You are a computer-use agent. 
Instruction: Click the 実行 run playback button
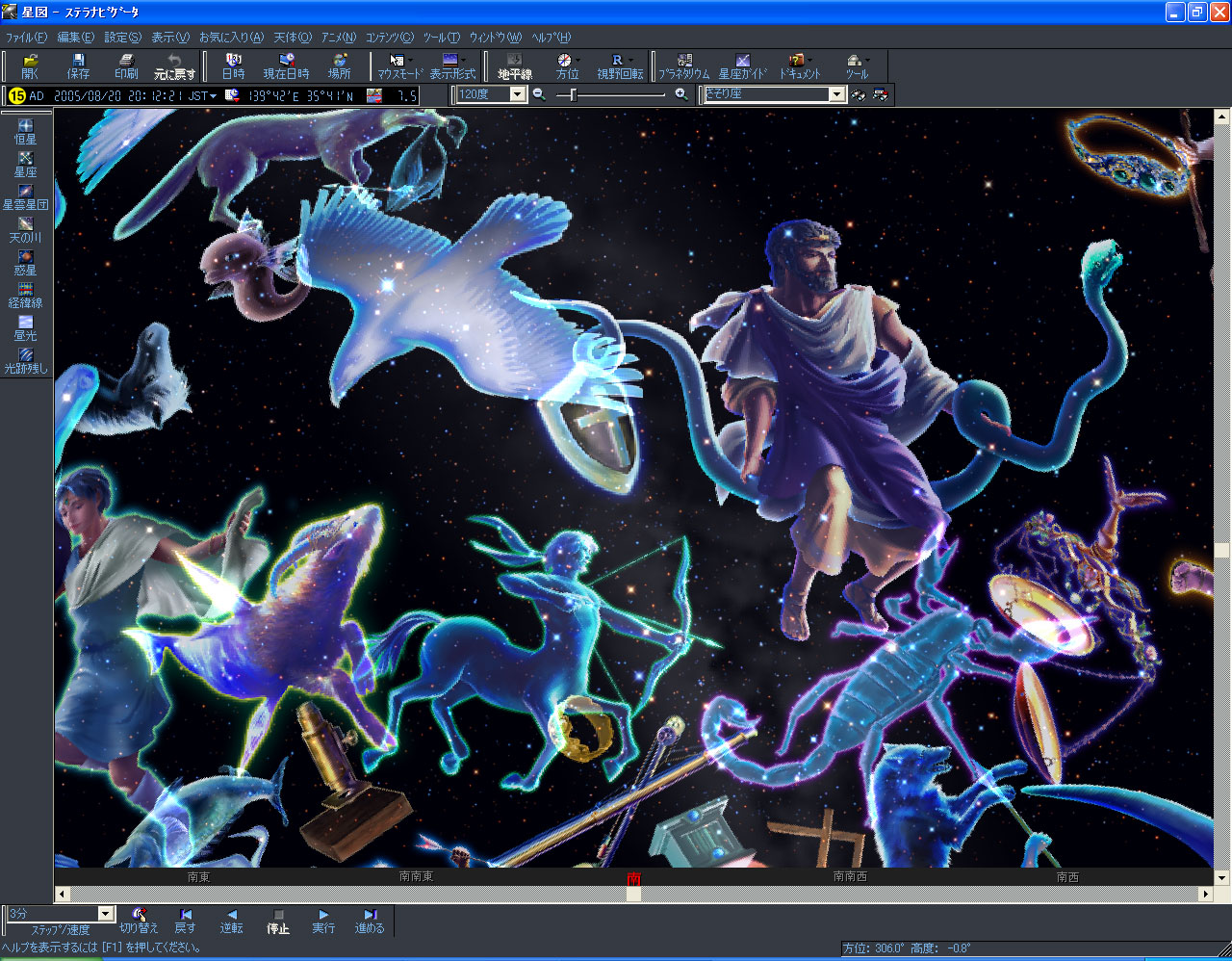323,921
